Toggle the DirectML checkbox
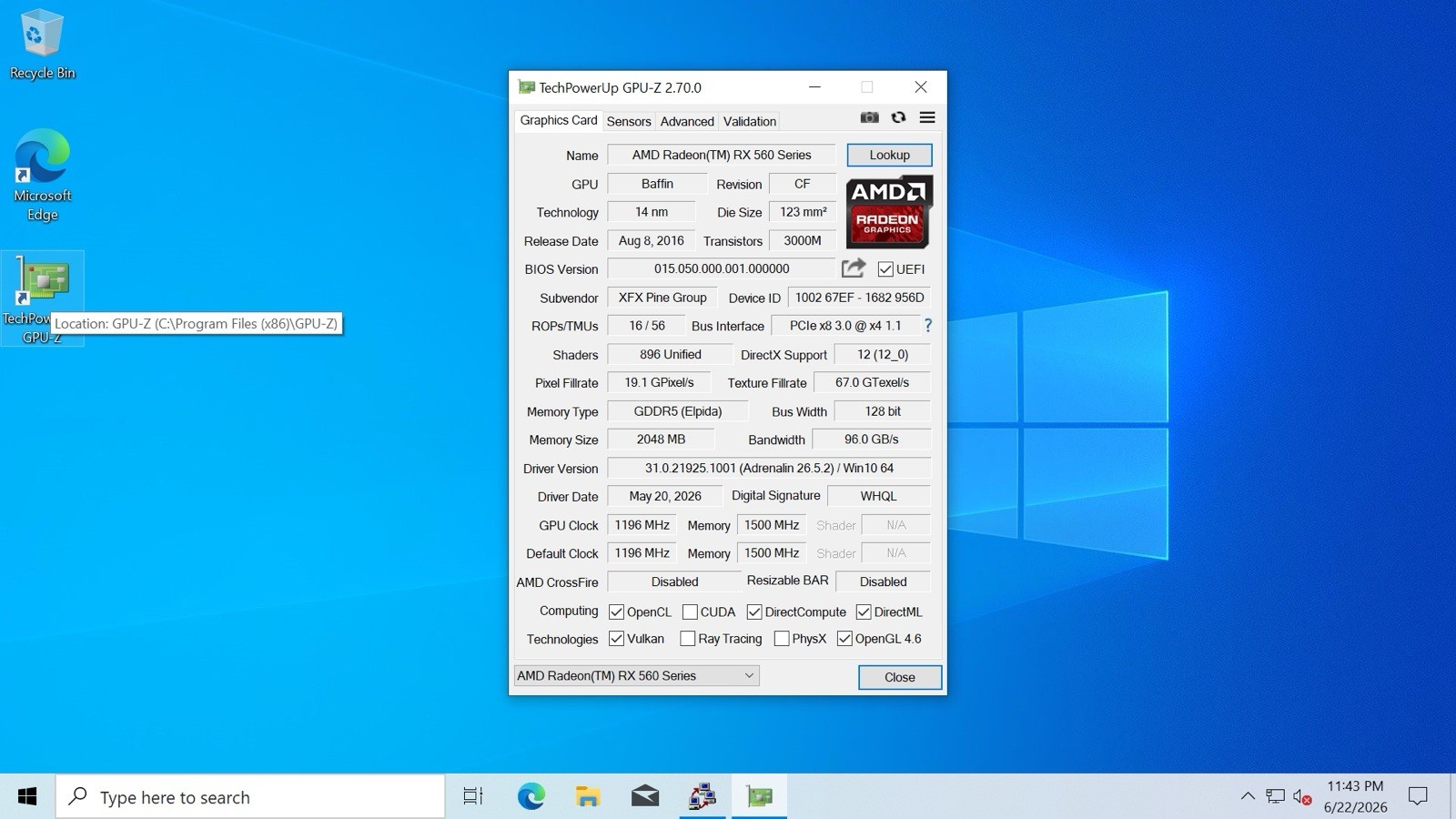This screenshot has width=1456, height=819. [864, 612]
